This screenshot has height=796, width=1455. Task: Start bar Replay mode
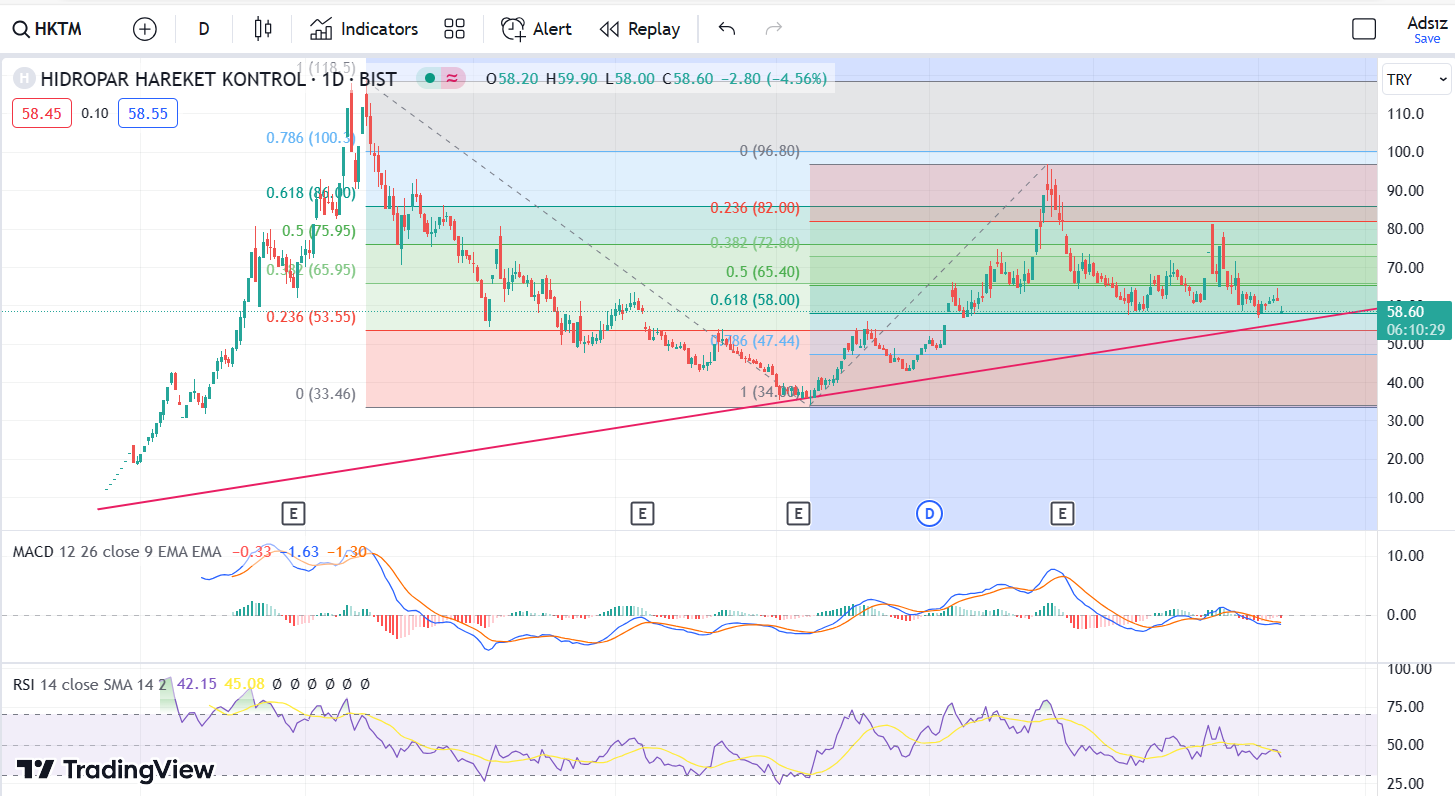(x=640, y=29)
